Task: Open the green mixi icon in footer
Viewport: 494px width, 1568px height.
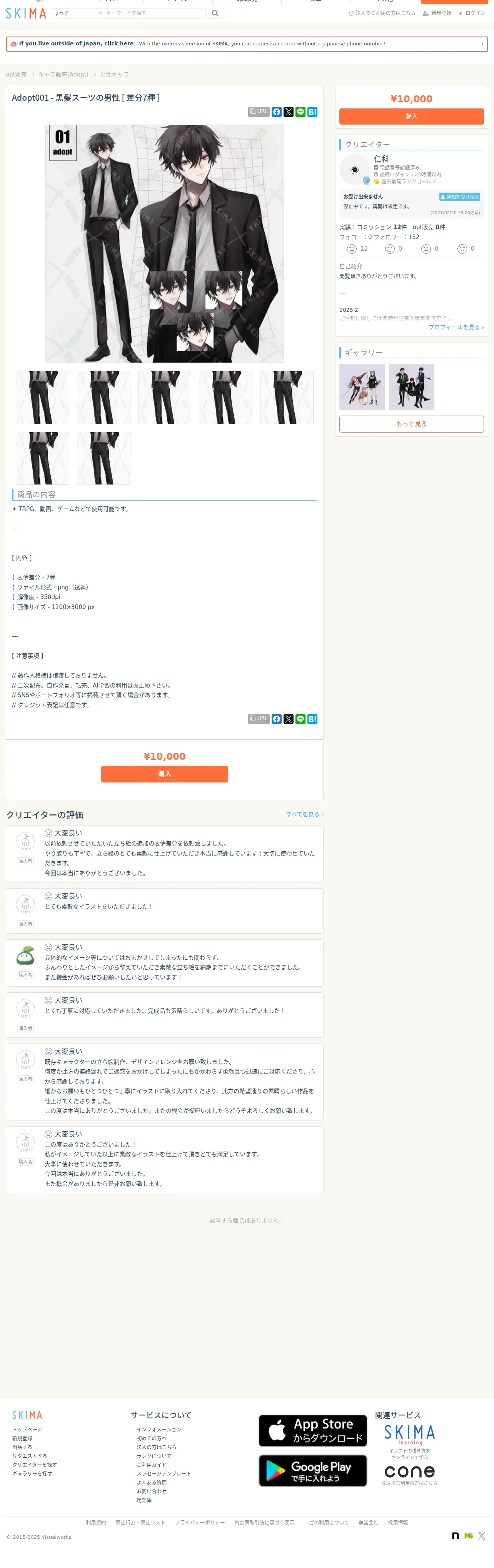Action: [x=469, y=1536]
